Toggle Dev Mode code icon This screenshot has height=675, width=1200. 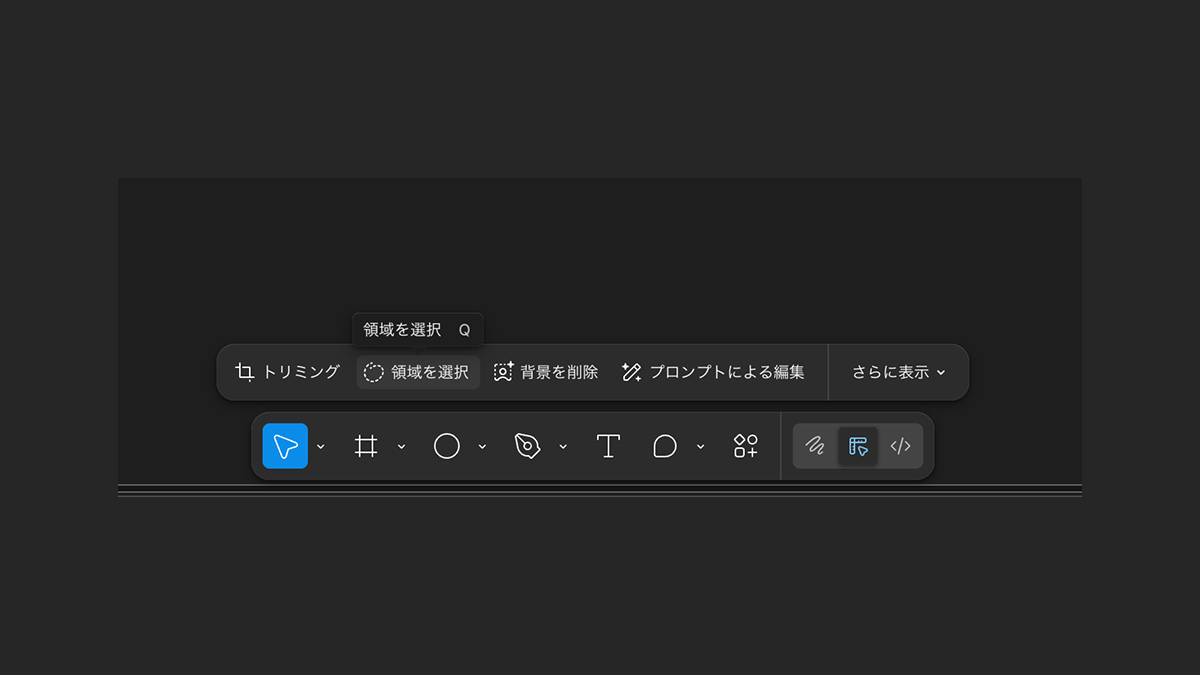click(900, 446)
